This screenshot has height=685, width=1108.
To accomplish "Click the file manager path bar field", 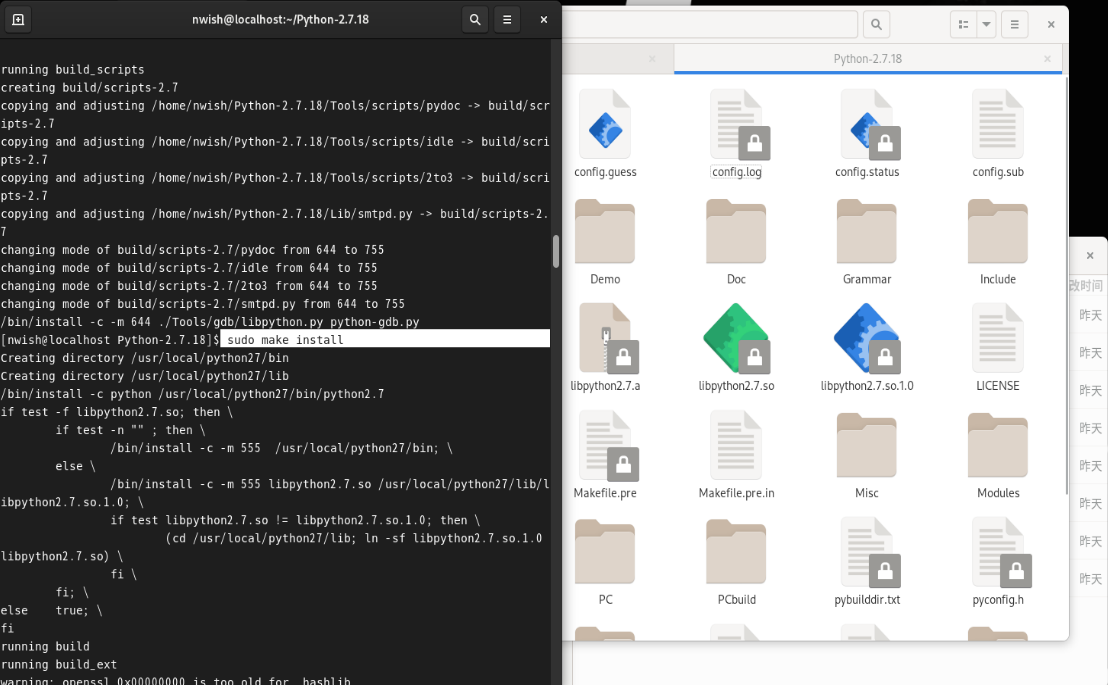I will [x=710, y=24].
